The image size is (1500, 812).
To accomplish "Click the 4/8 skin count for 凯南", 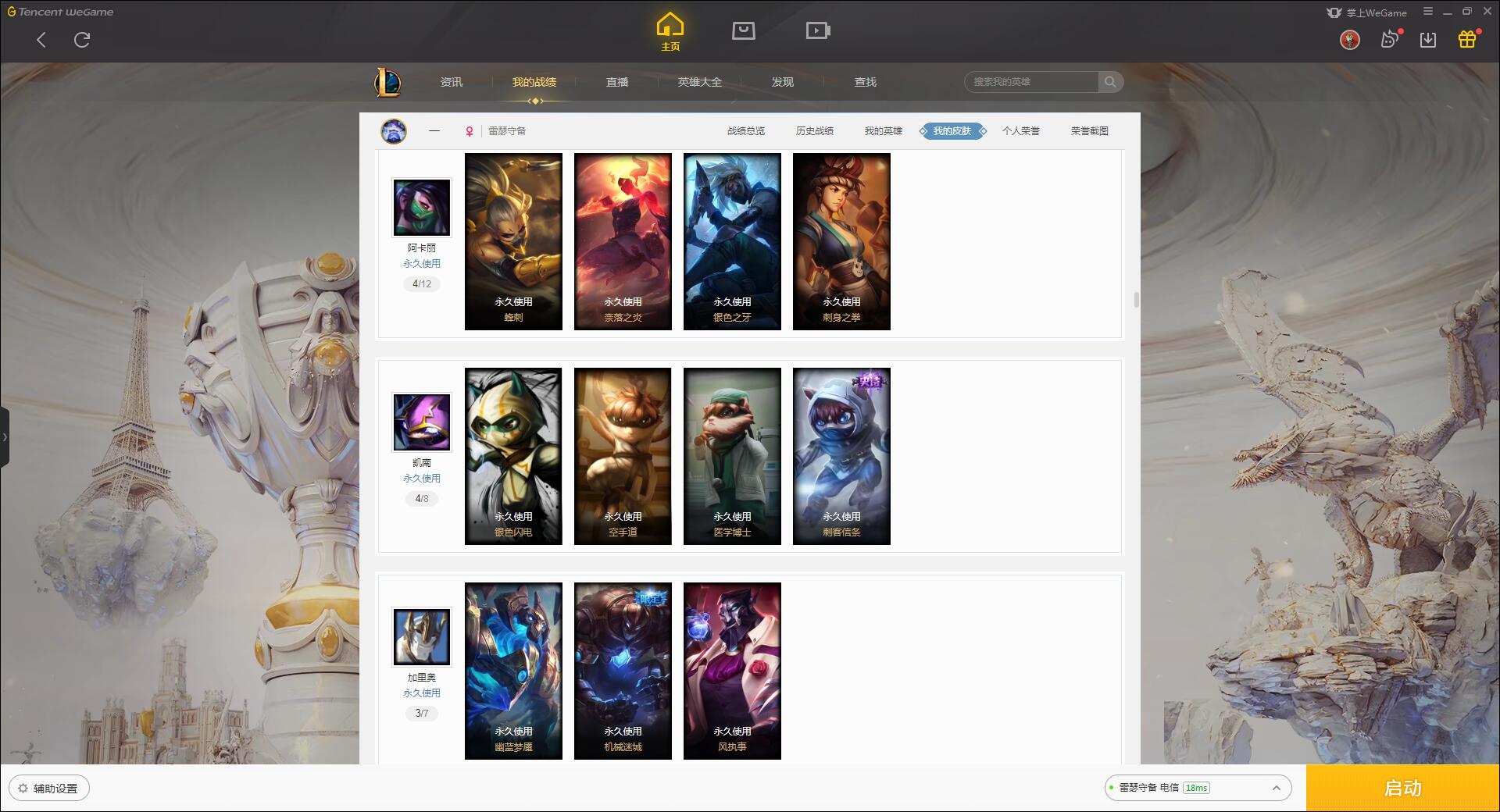I will coord(422,499).
